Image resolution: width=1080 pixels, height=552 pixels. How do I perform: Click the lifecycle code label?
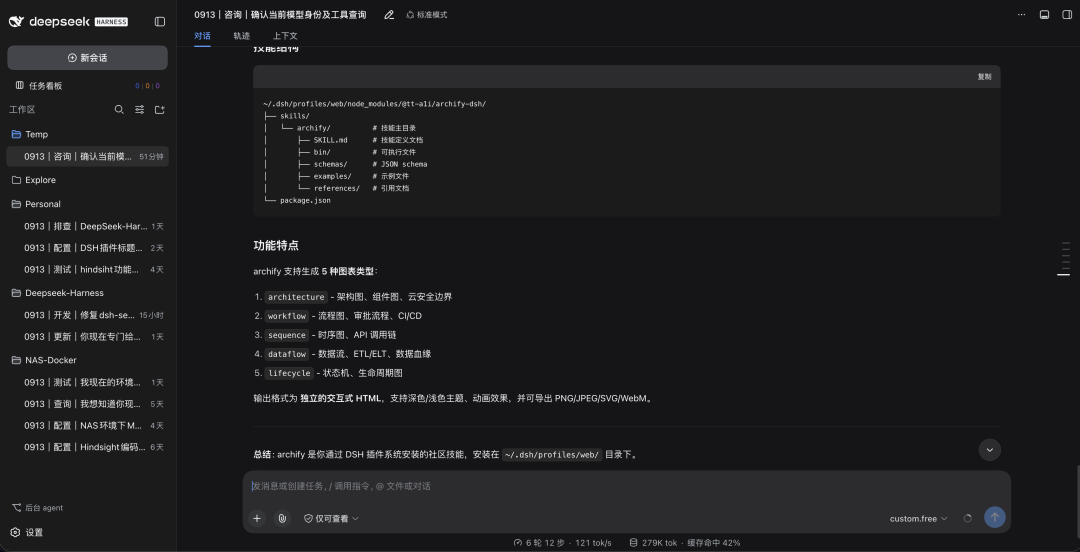coord(289,373)
